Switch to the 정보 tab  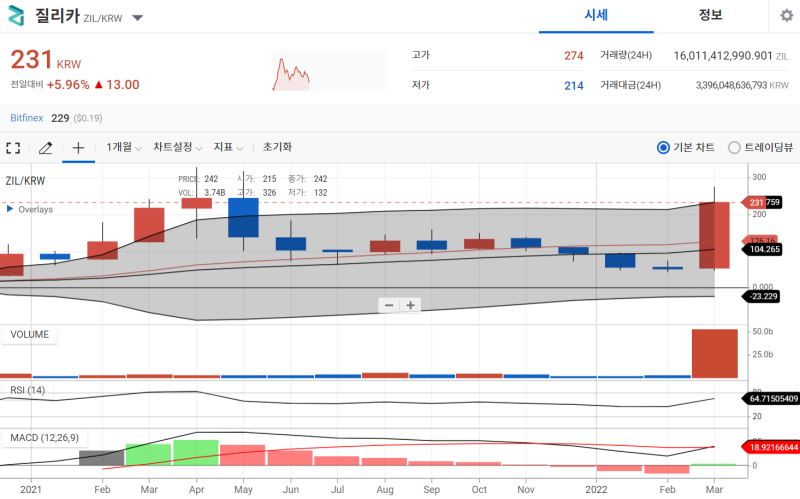pos(710,15)
